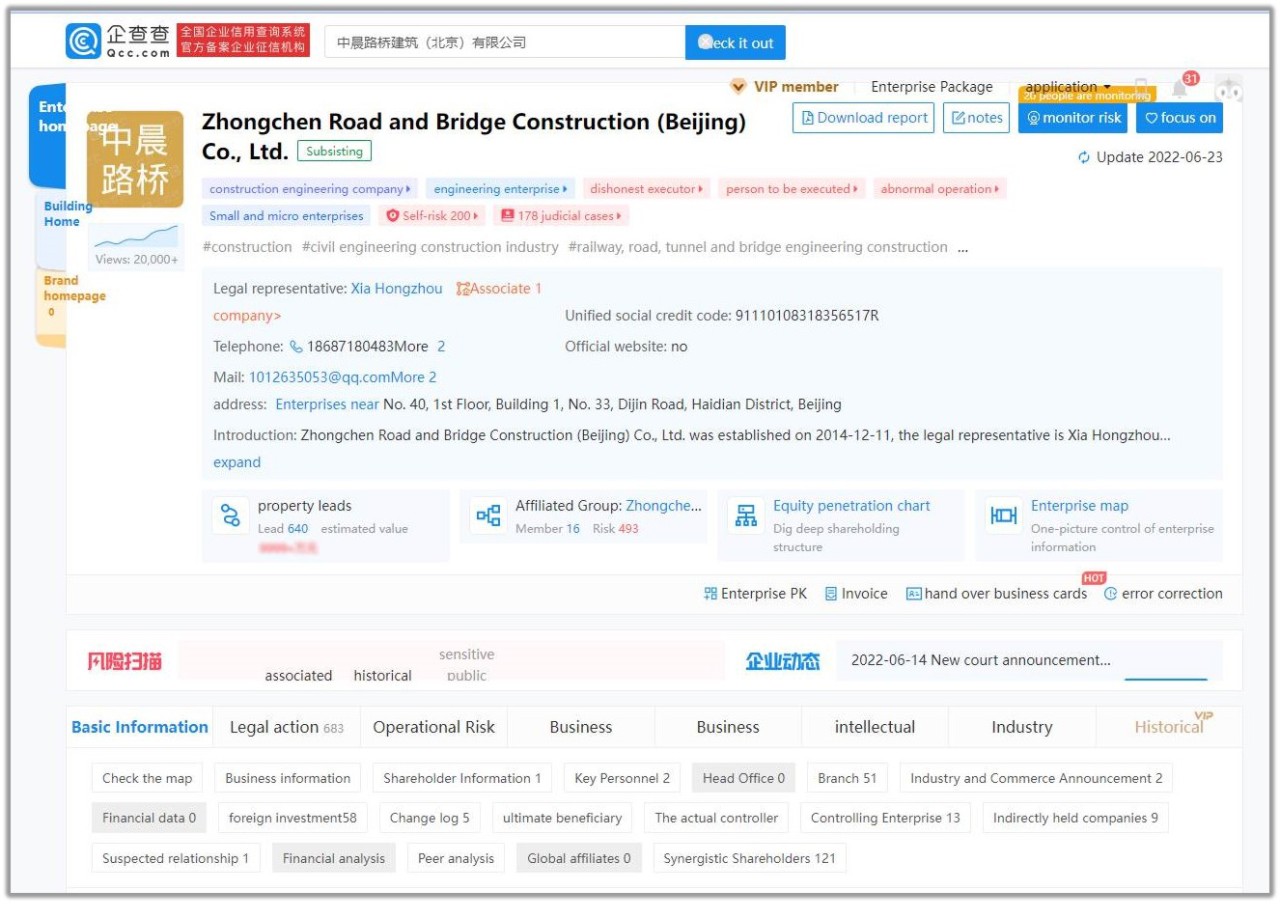The image size is (1280, 904).
Task: Click the hand over business cards icon
Action: pyautogui.click(x=913, y=594)
